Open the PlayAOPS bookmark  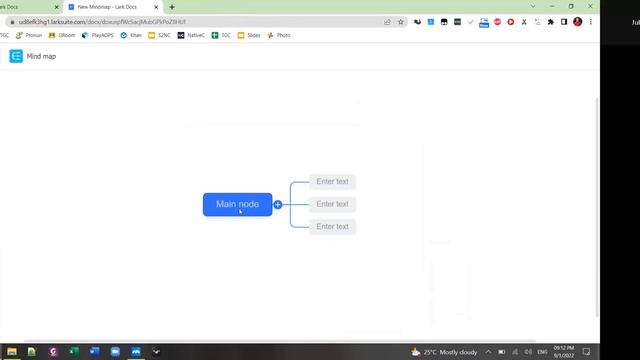point(98,36)
